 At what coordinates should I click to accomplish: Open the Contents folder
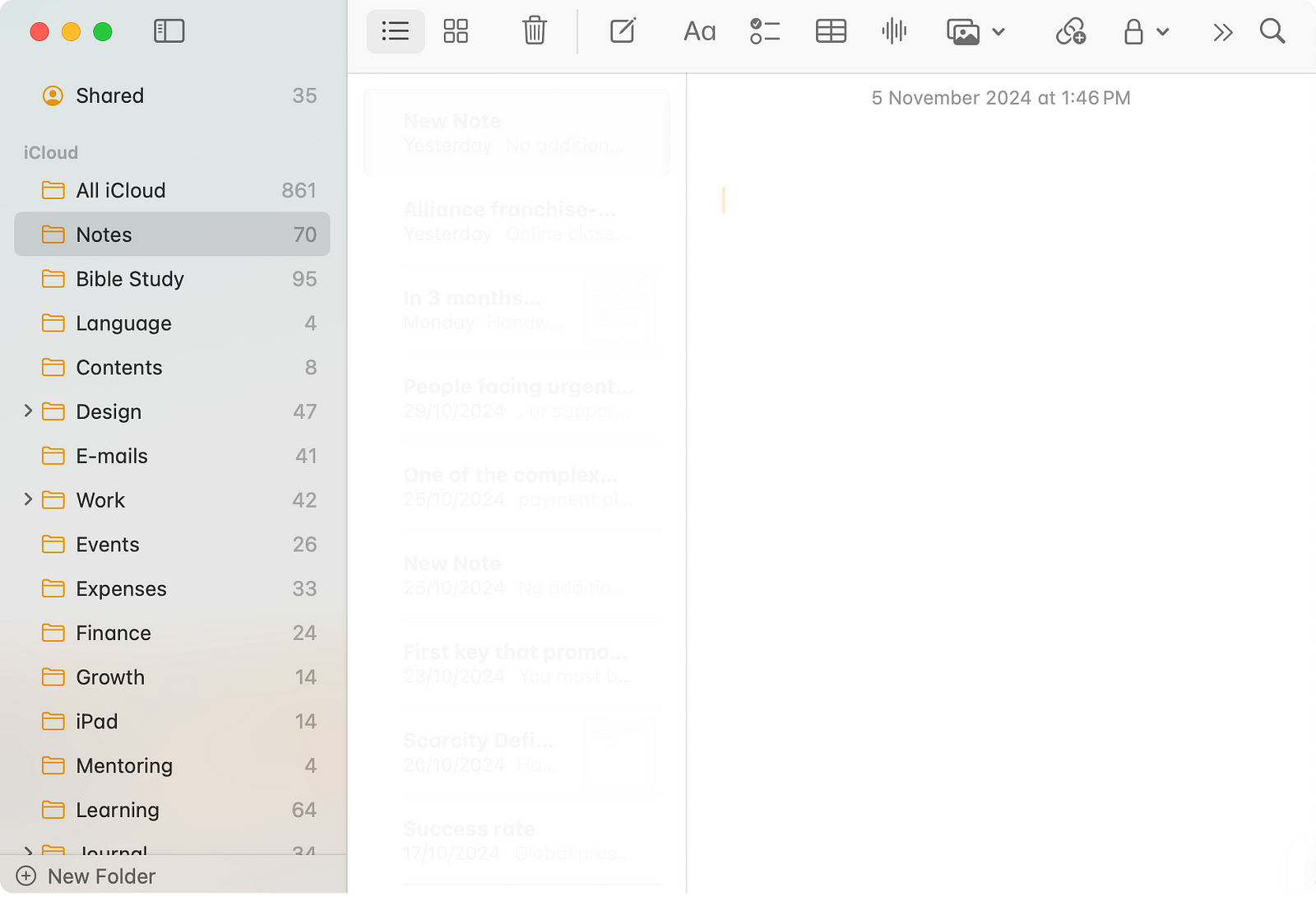172,367
